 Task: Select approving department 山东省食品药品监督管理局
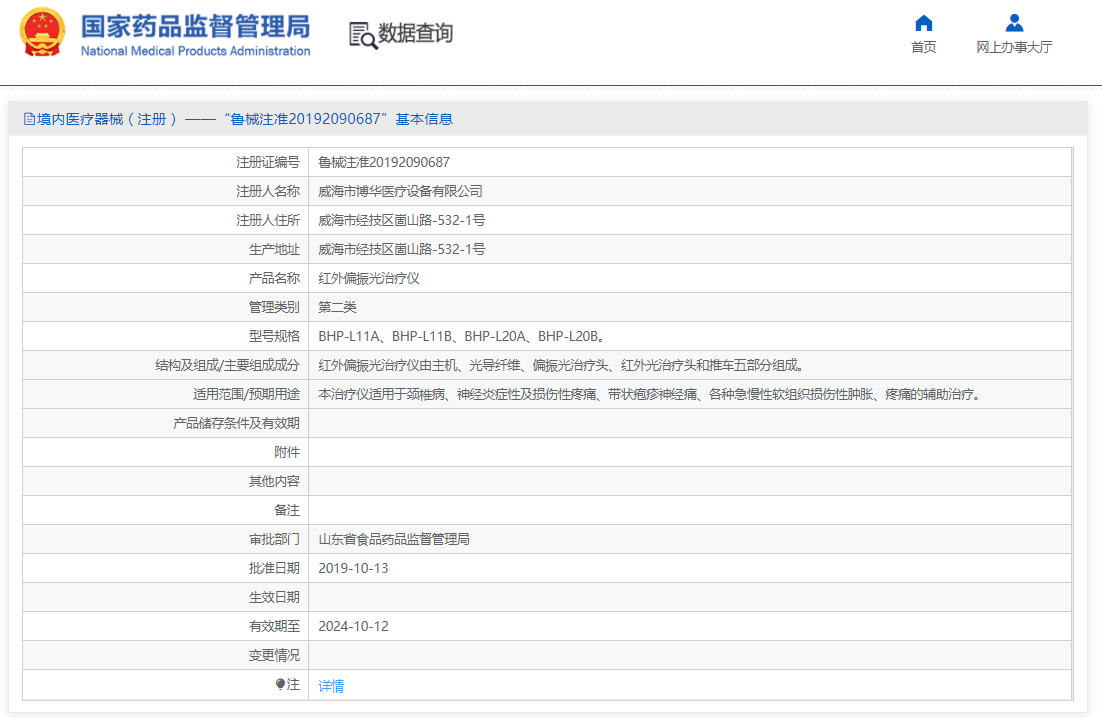394,539
